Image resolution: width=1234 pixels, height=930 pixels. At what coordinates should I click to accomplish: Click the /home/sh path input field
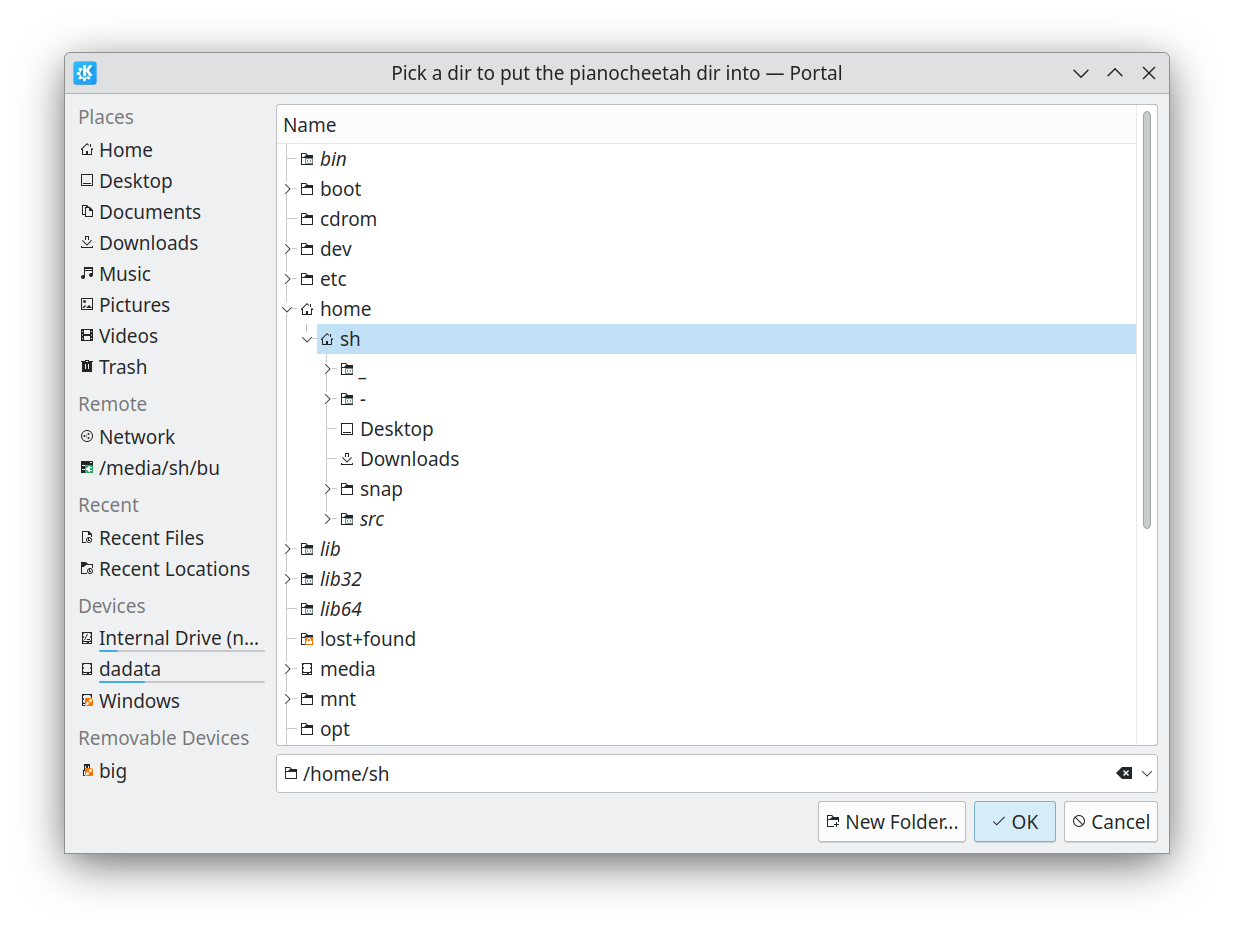(x=700, y=773)
